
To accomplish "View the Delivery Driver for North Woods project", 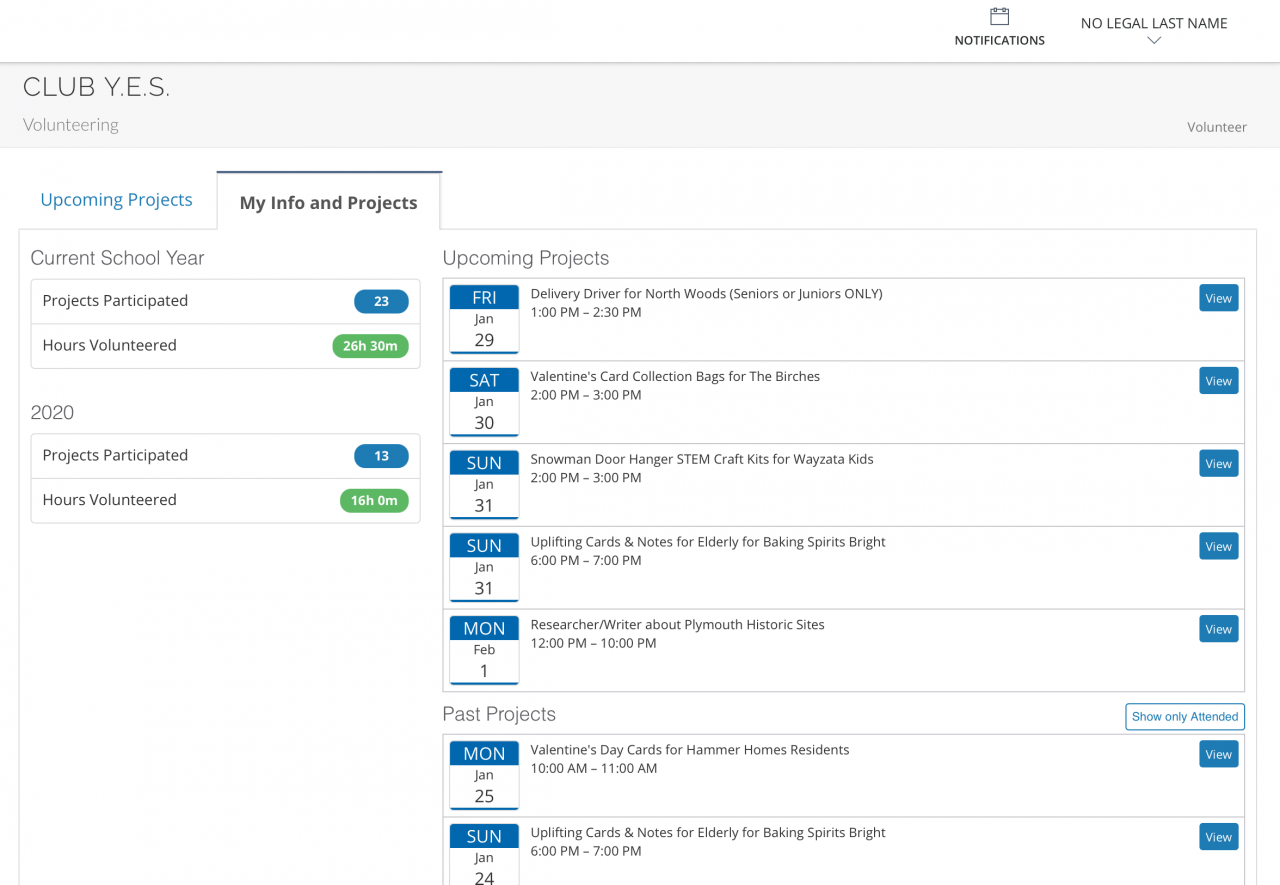I will click(x=1218, y=298).
